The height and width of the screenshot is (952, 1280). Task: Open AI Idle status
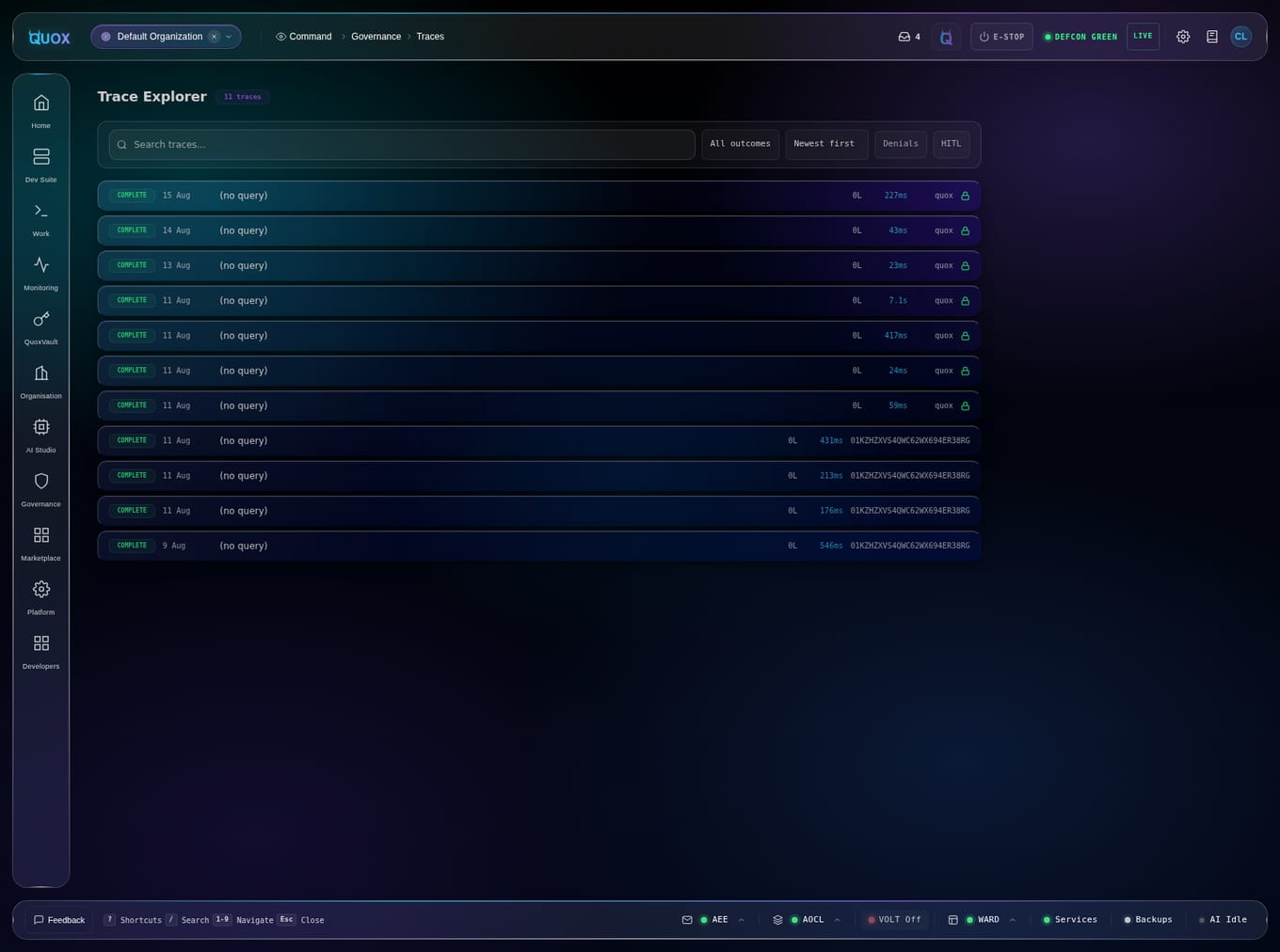pos(1223,920)
